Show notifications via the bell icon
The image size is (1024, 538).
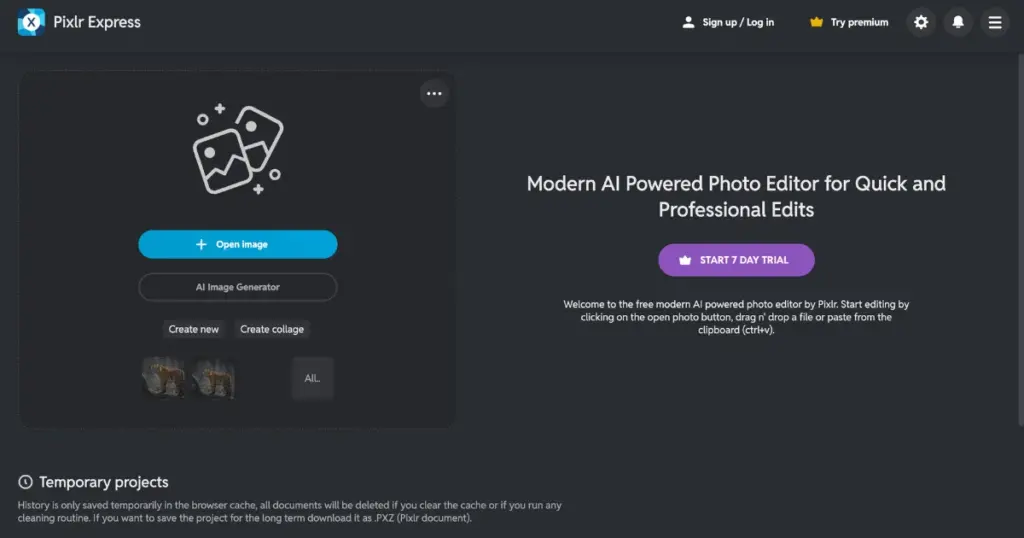[x=958, y=22]
